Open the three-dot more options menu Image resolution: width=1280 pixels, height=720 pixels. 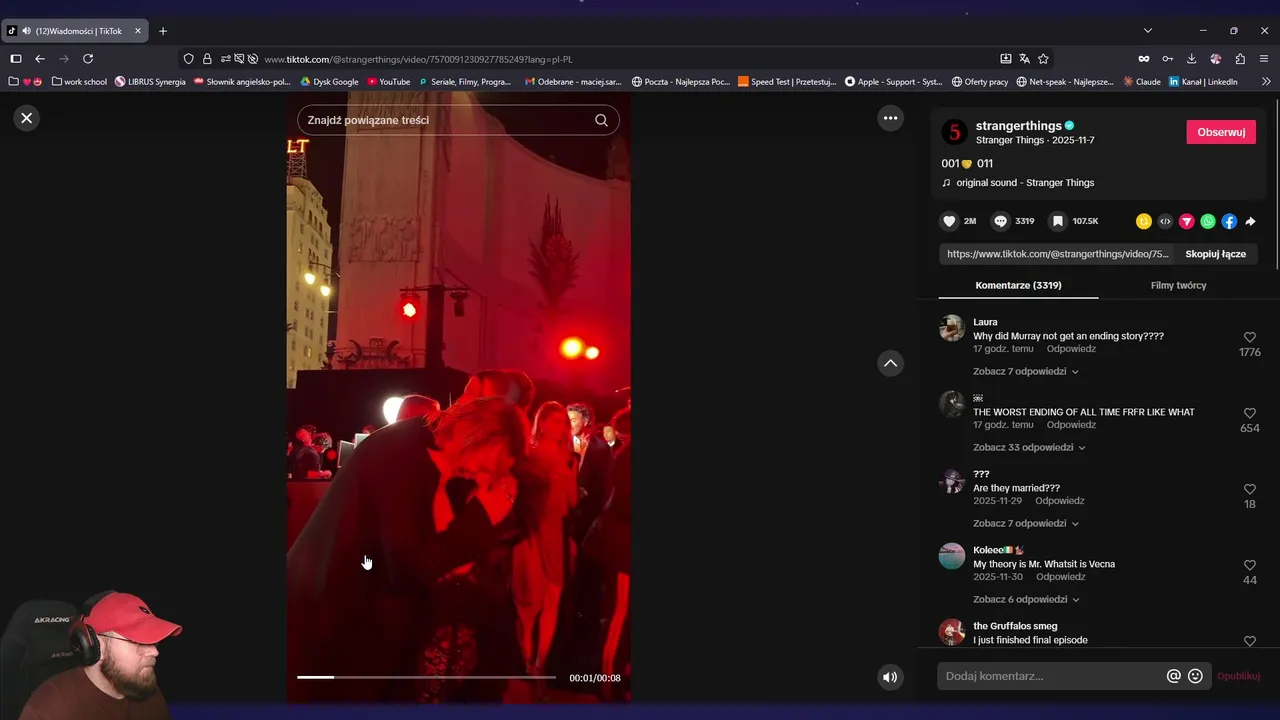890,118
